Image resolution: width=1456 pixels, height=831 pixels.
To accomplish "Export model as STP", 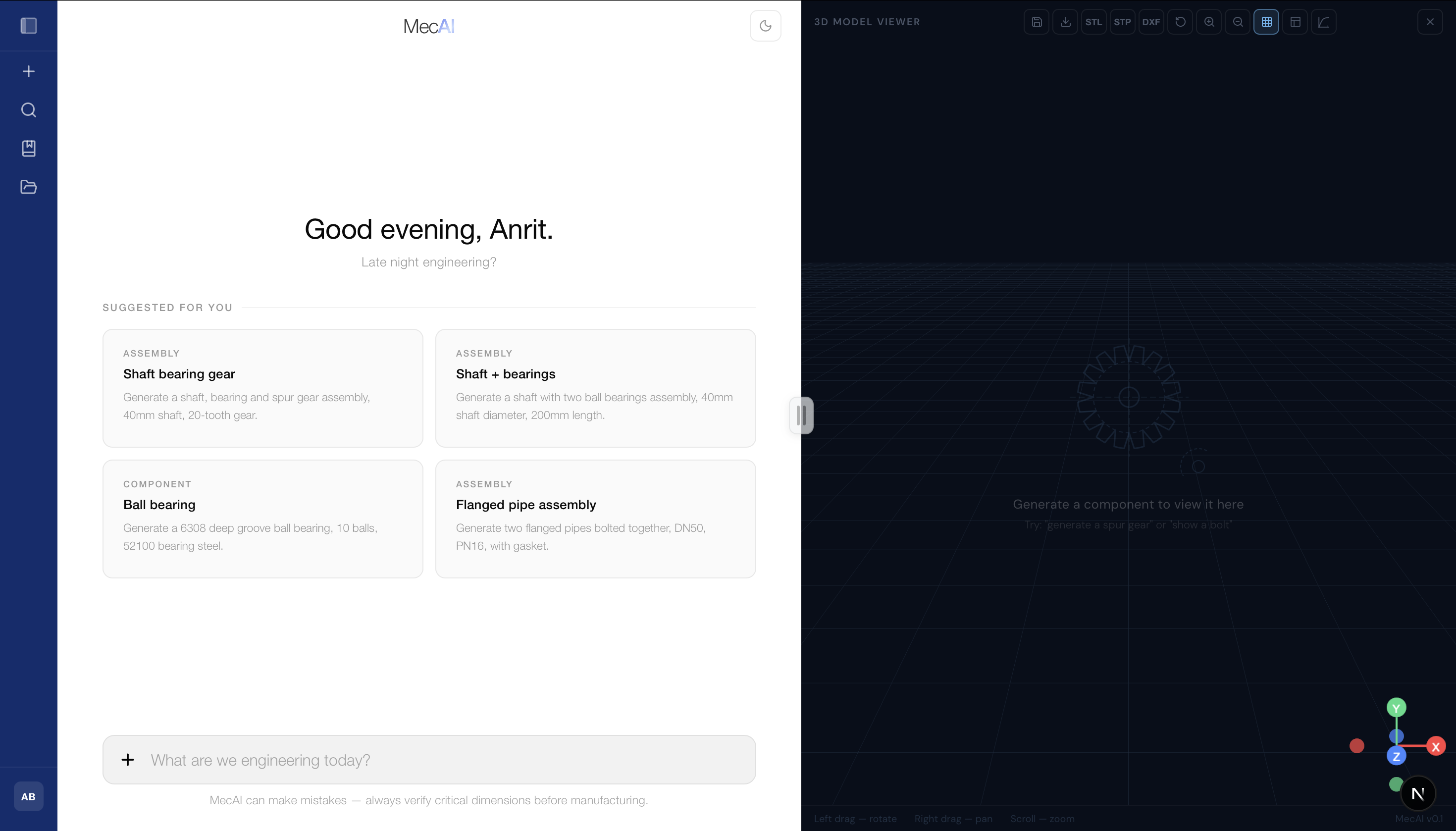I will (x=1122, y=22).
